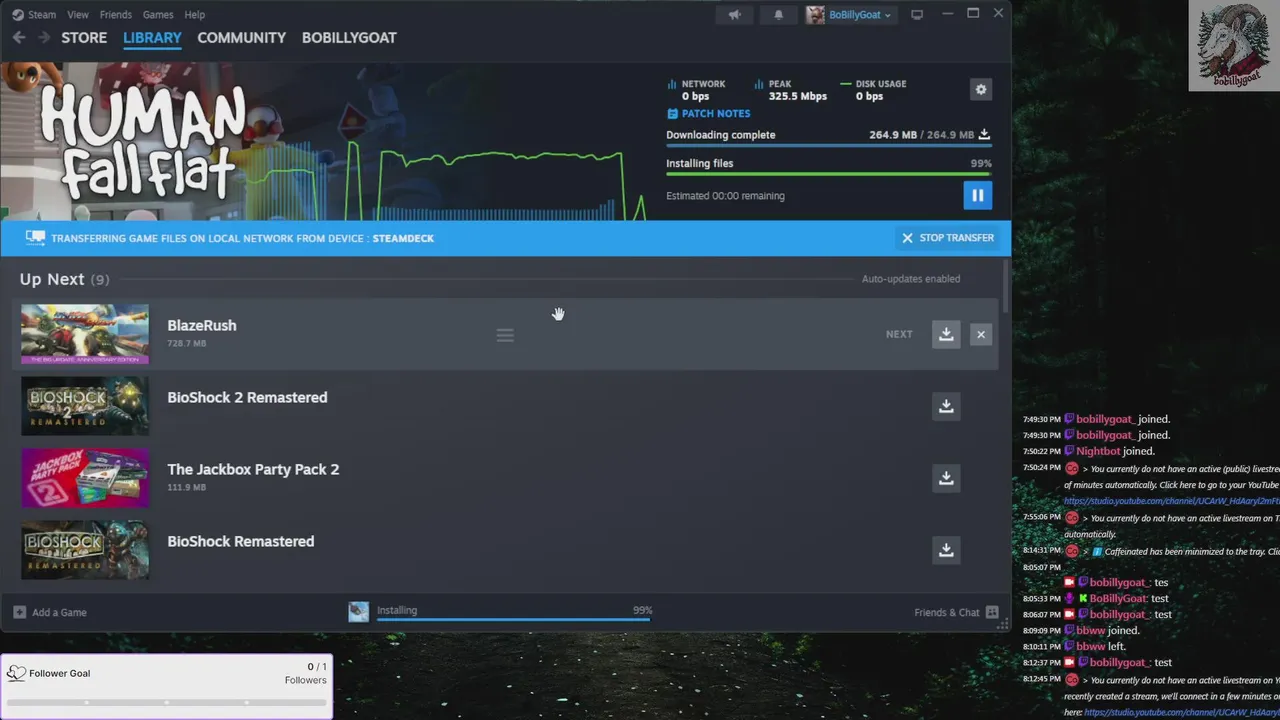Image resolution: width=1280 pixels, height=720 pixels.
Task: Open the notifications bell in Steam
Action: coord(779,15)
